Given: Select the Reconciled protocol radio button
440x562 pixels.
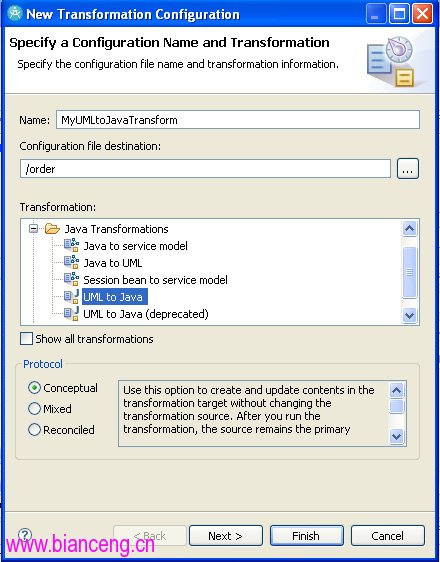Looking at the screenshot, I should (x=34, y=429).
